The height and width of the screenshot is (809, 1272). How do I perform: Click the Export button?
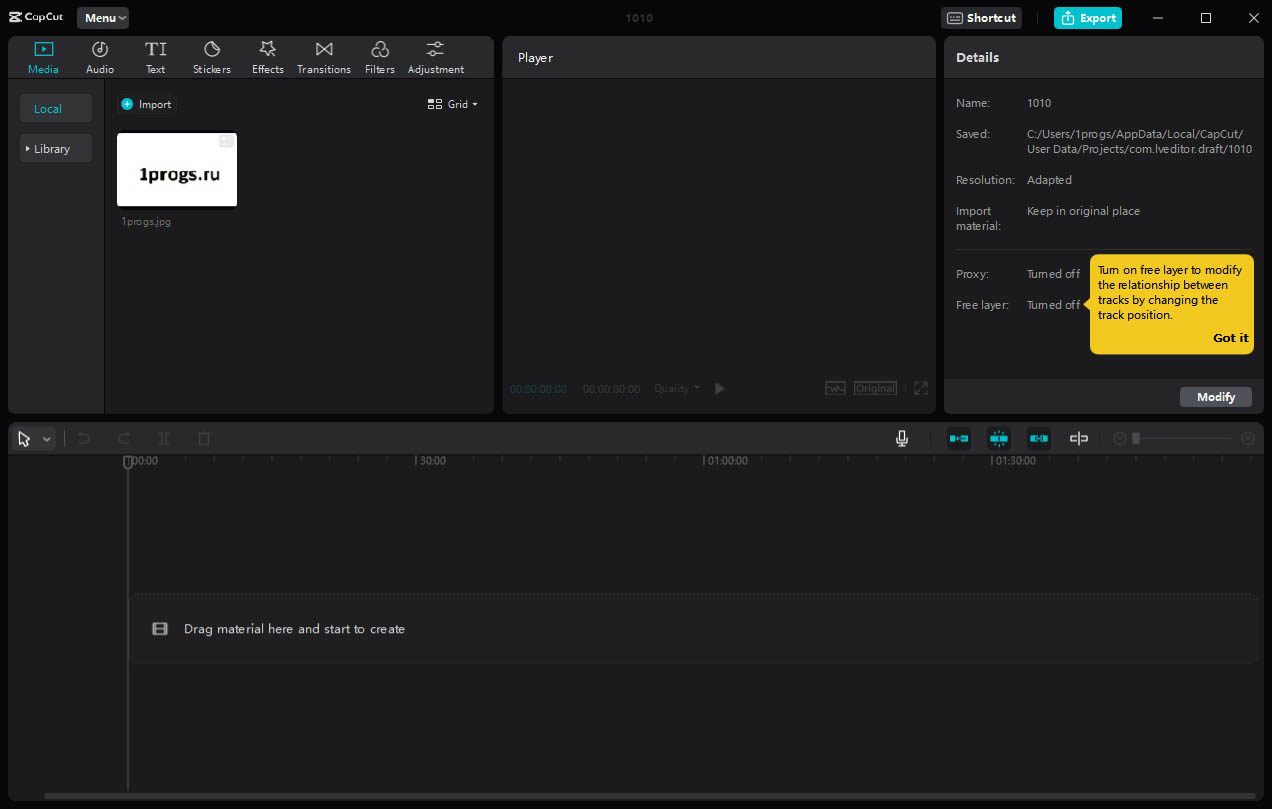pyautogui.click(x=1087, y=18)
